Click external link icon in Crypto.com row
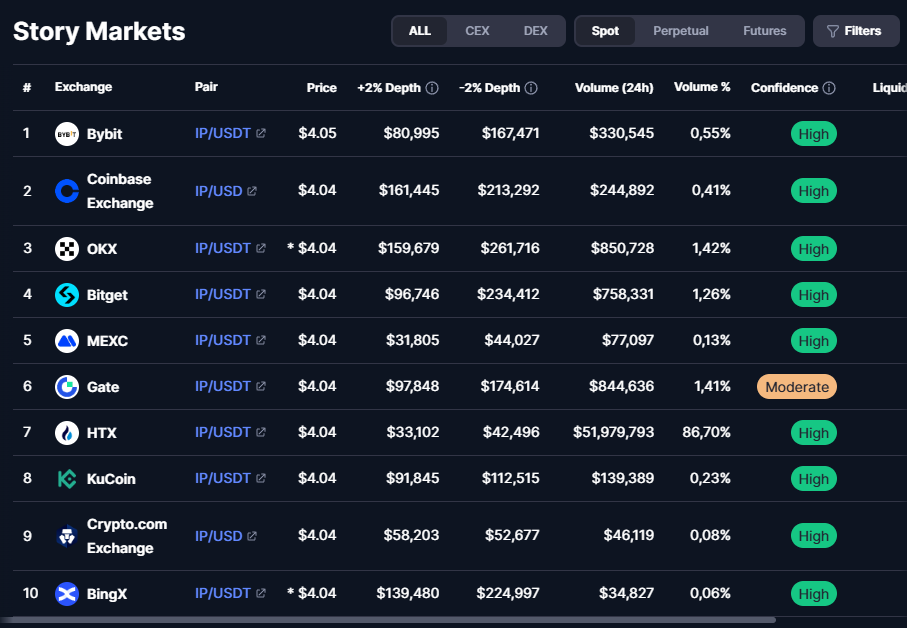907x628 pixels. 252,536
